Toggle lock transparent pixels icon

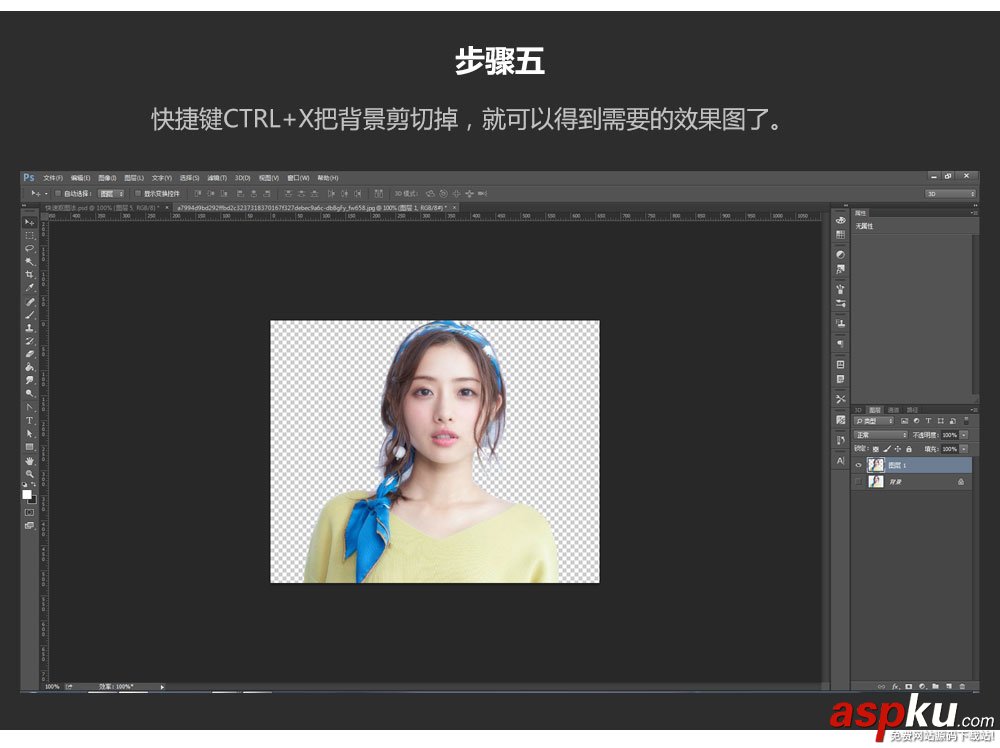[876, 449]
